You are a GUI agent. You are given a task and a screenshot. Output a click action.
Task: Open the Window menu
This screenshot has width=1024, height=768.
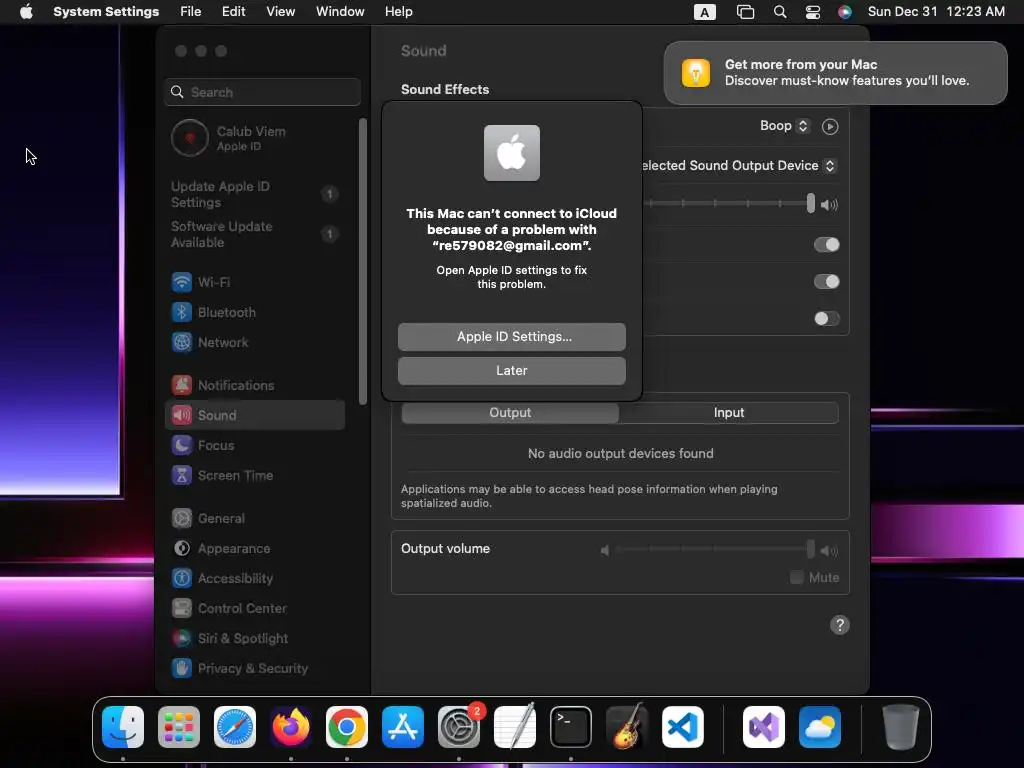[340, 12]
